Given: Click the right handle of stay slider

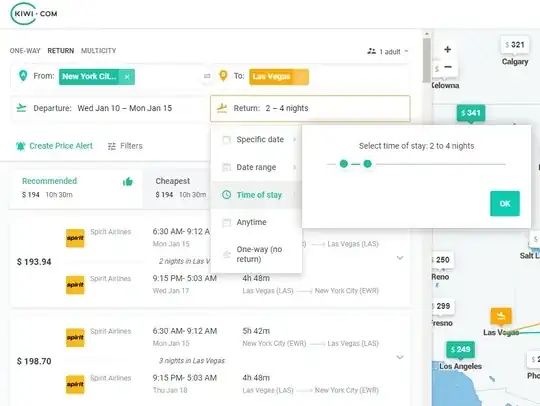Looking at the screenshot, I should pyautogui.click(x=367, y=164).
